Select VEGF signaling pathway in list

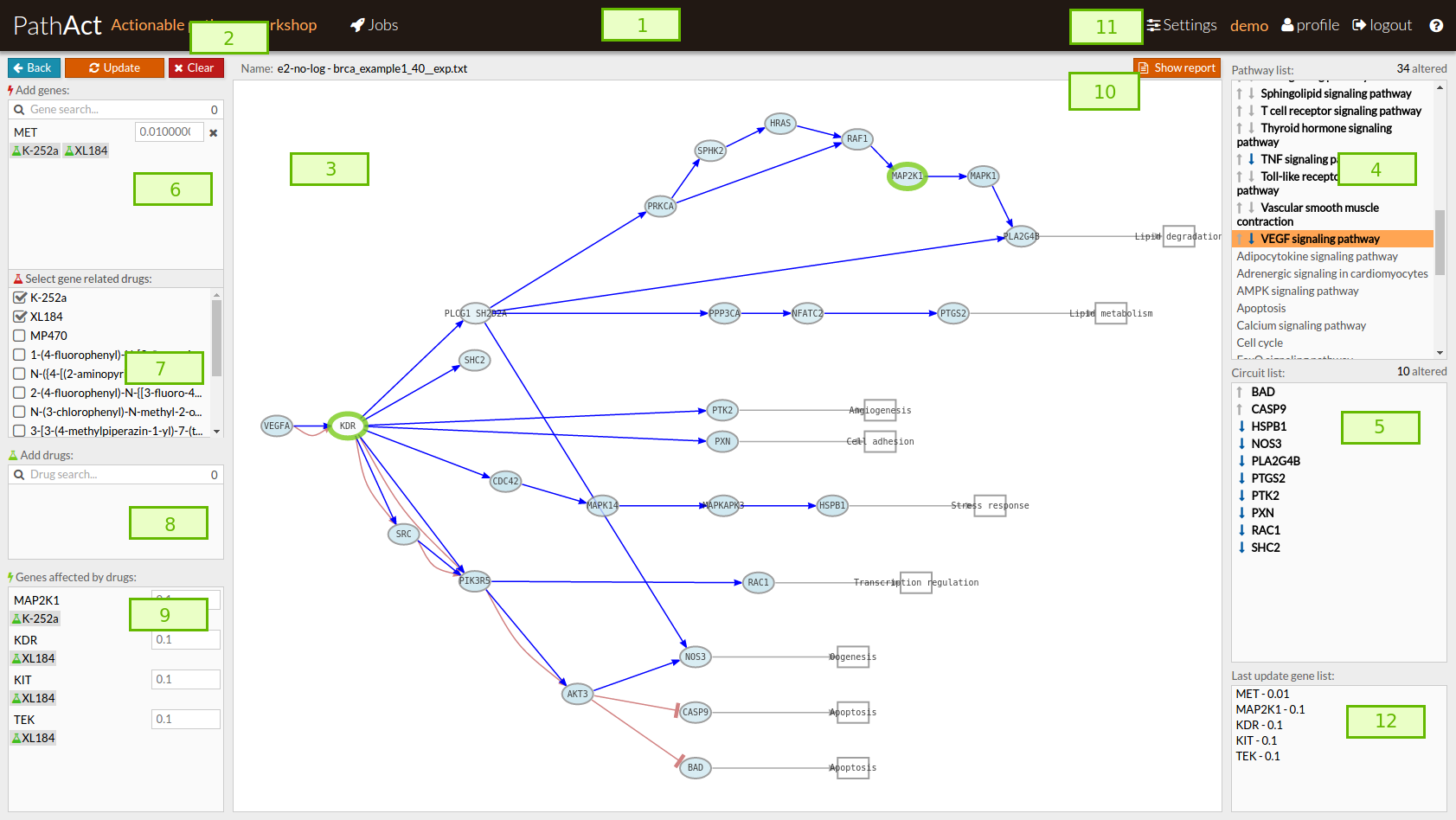tap(1332, 239)
